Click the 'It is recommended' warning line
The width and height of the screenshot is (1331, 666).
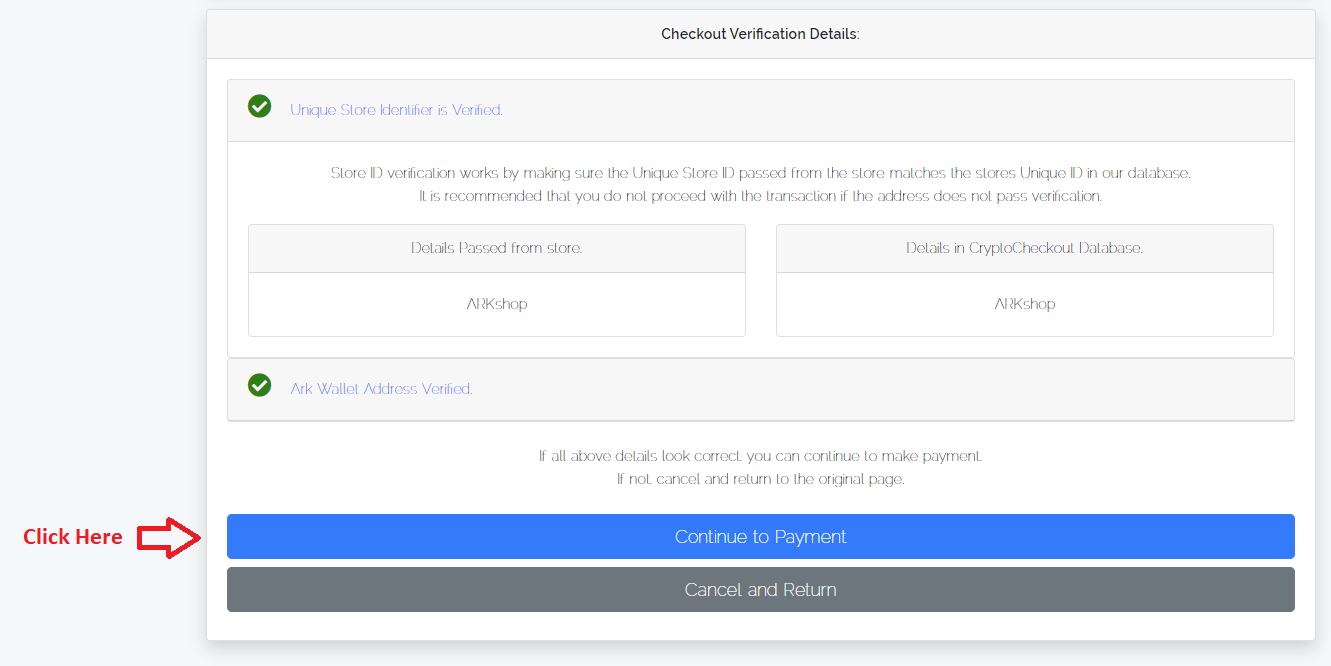pos(760,196)
